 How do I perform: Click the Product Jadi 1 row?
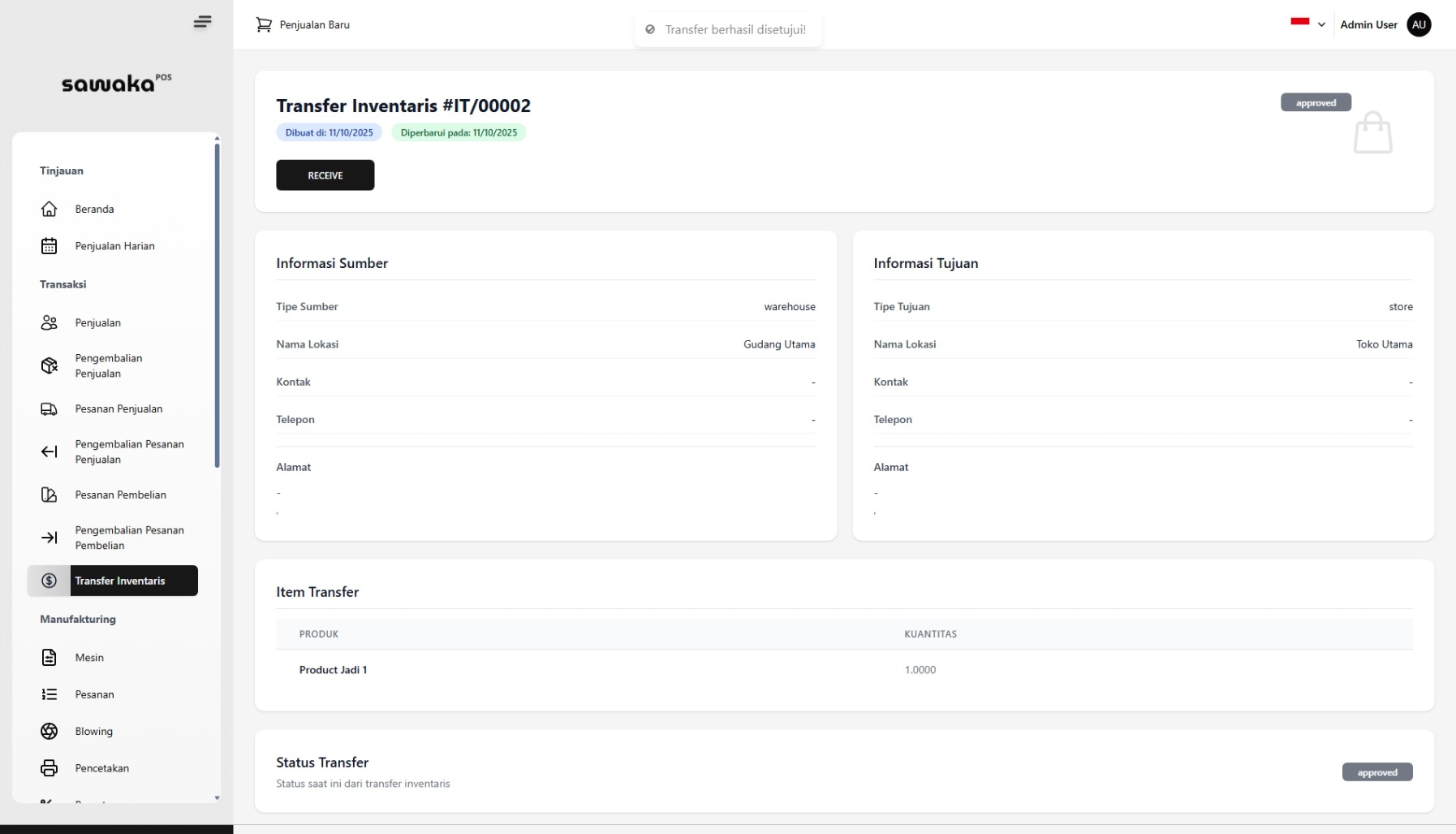coord(333,671)
